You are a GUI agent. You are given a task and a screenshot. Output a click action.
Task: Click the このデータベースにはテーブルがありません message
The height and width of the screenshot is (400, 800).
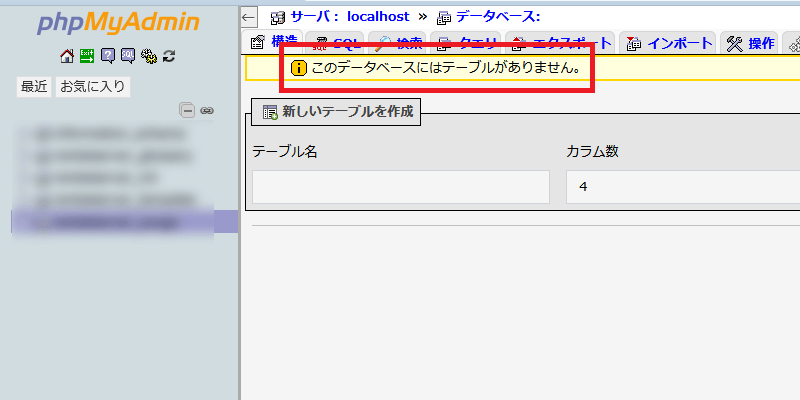[446, 68]
